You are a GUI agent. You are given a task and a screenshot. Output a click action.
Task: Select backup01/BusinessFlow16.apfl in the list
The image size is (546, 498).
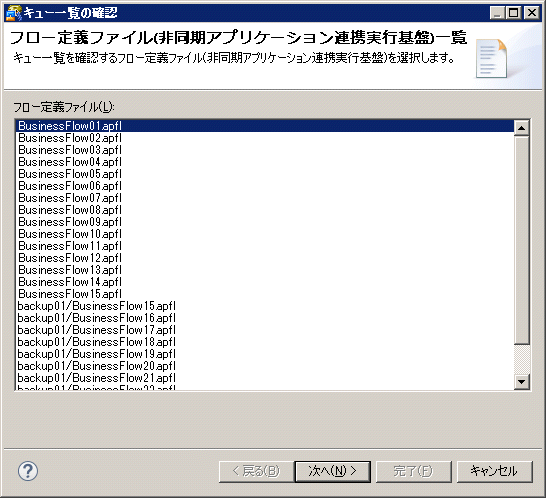click(265, 318)
